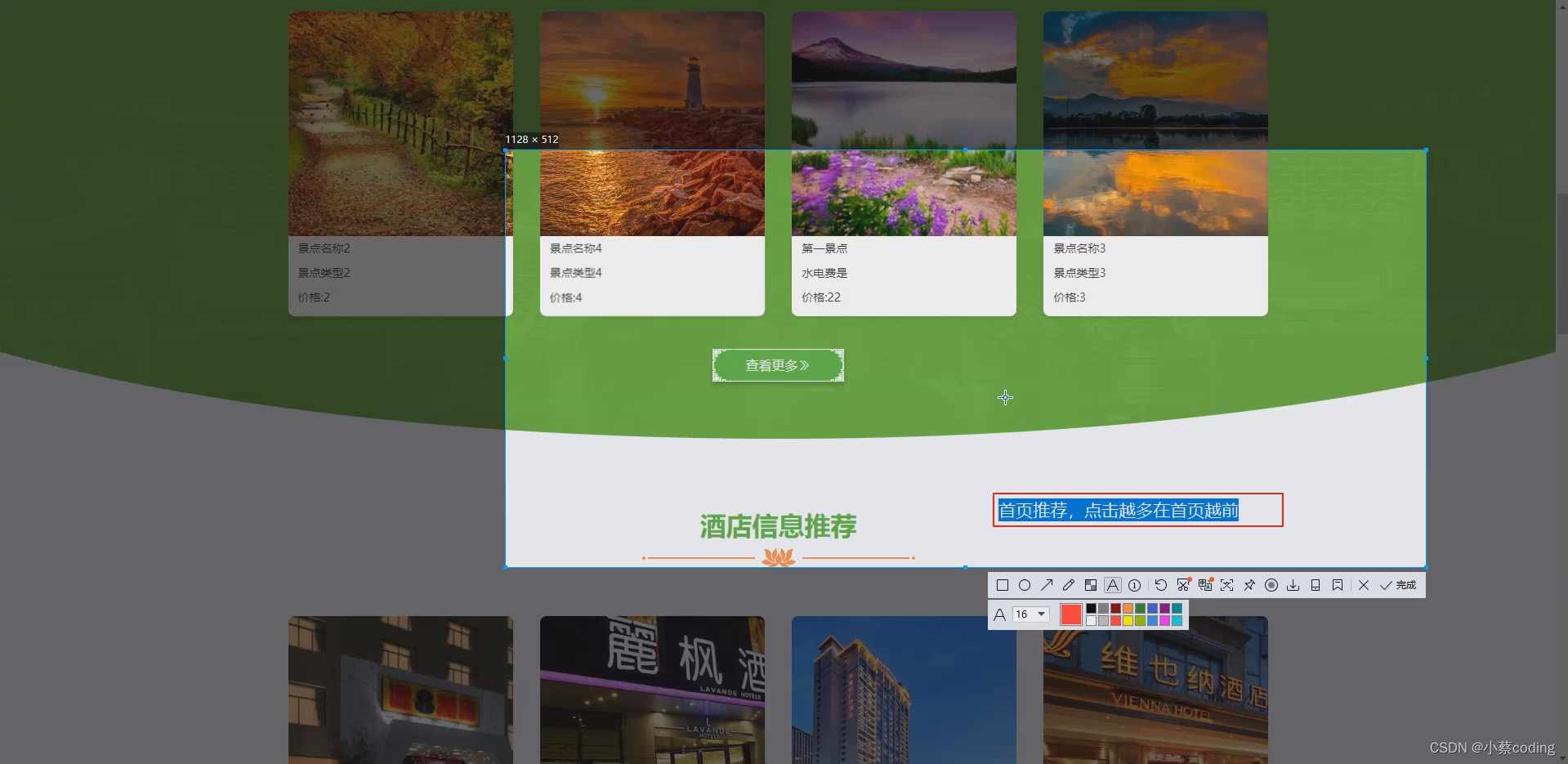
Task: Click the 景点类型3 text
Action: tap(1079, 273)
